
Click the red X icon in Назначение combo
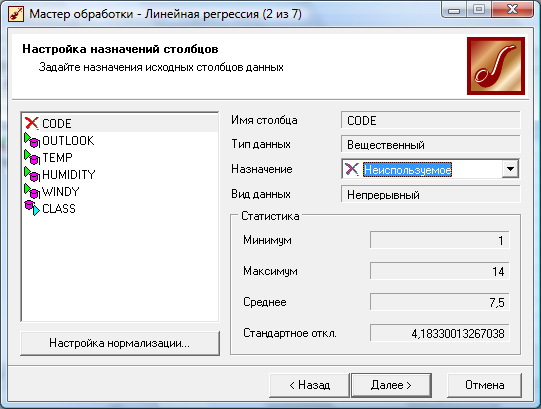click(x=352, y=169)
